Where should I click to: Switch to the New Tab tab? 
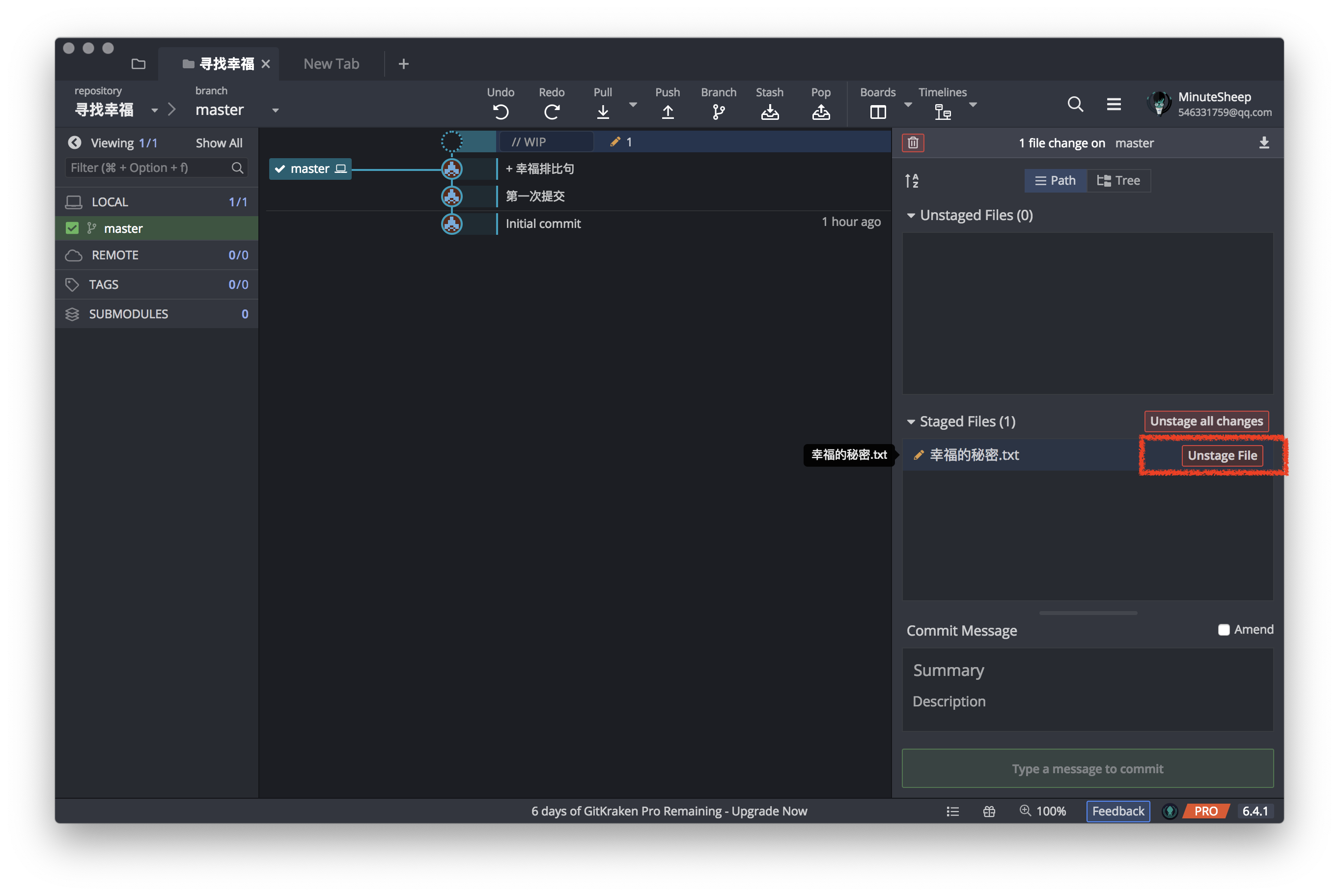(332, 64)
